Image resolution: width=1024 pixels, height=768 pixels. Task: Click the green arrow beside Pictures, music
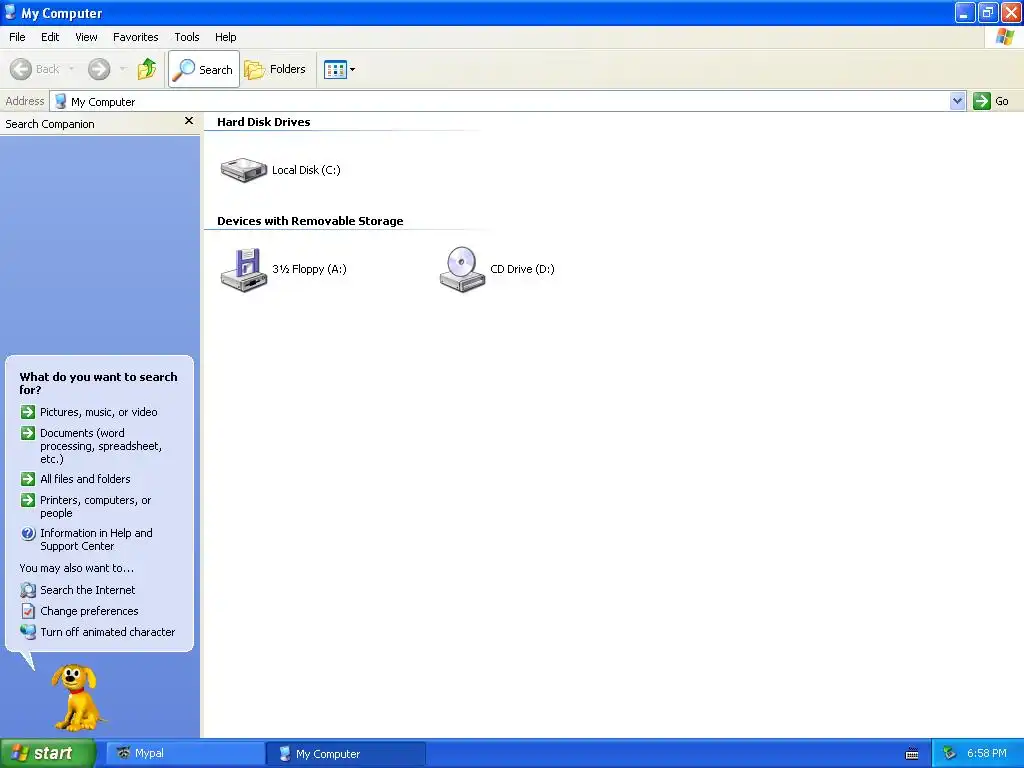[x=27, y=412]
